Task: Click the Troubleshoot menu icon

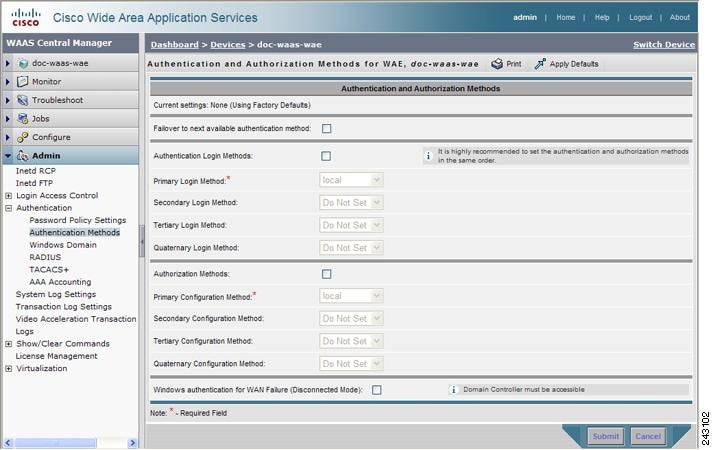Action: [x=22, y=100]
